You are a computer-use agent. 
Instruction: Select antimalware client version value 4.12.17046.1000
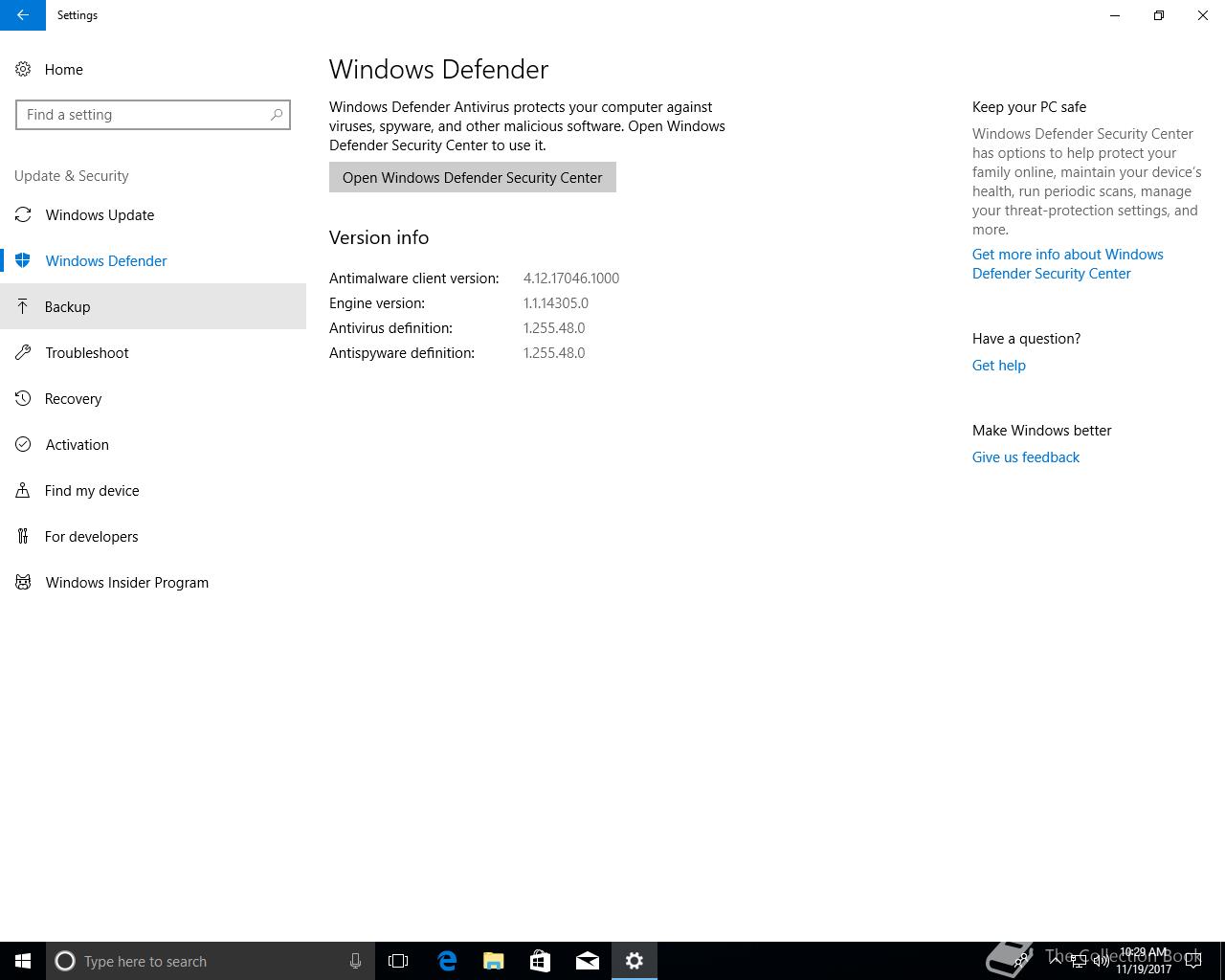(x=571, y=278)
